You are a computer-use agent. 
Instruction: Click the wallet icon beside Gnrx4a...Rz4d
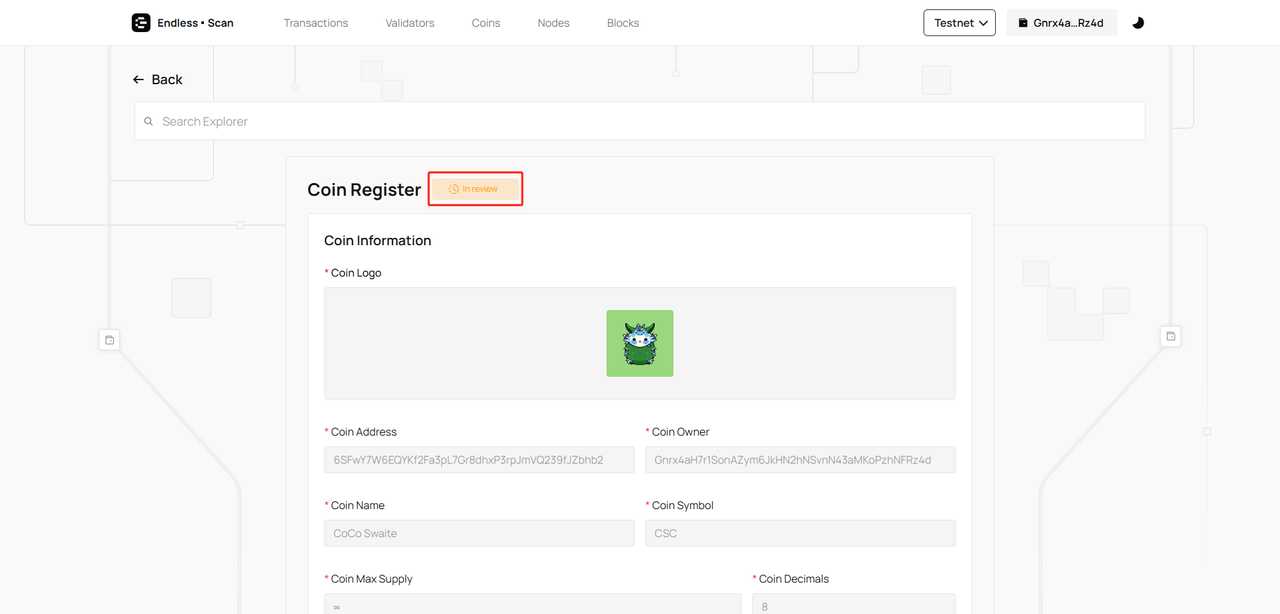1023,23
